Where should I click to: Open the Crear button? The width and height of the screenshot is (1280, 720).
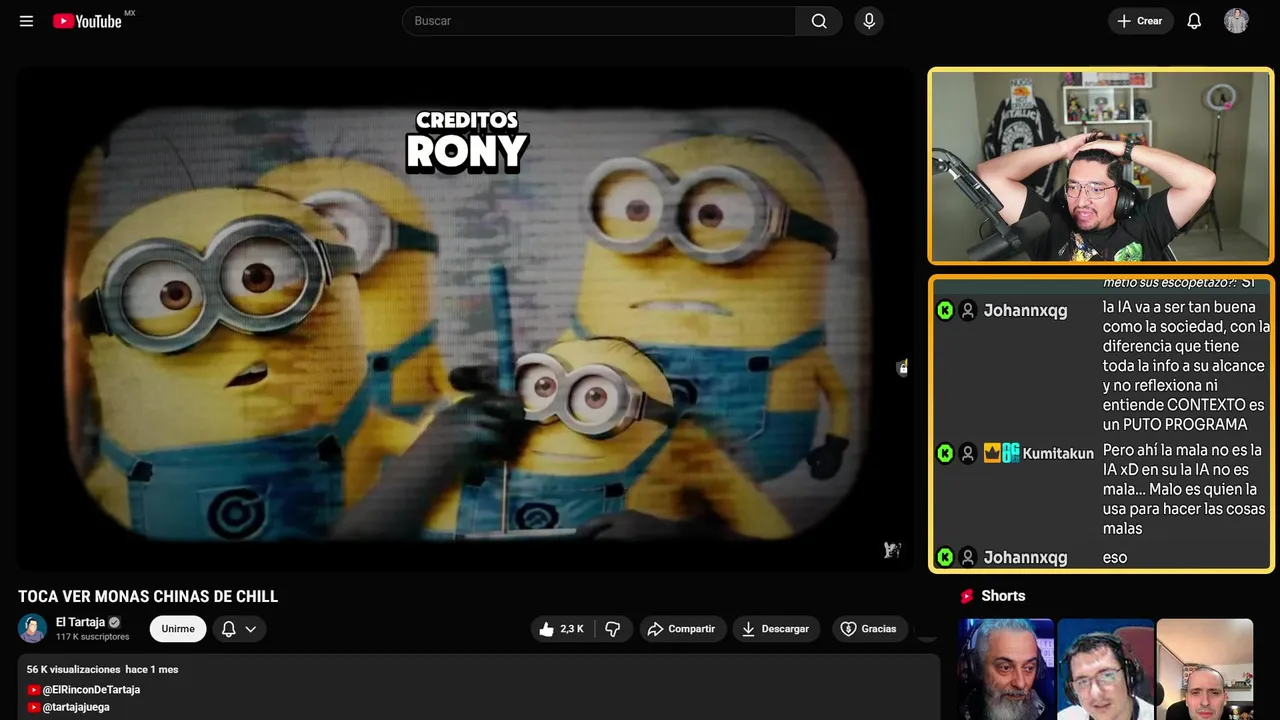point(1140,21)
